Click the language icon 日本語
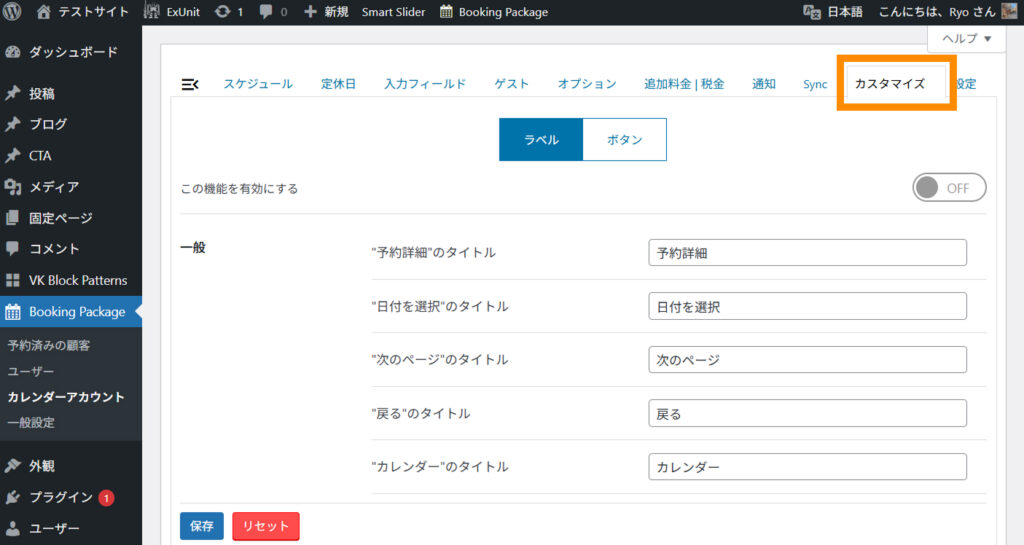 click(813, 12)
